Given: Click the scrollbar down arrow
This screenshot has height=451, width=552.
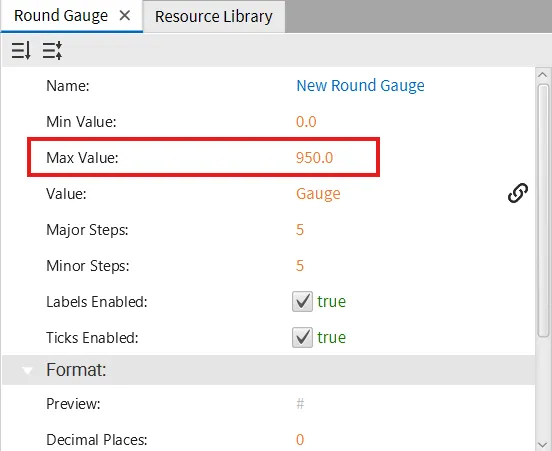Looking at the screenshot, I should [542, 445].
